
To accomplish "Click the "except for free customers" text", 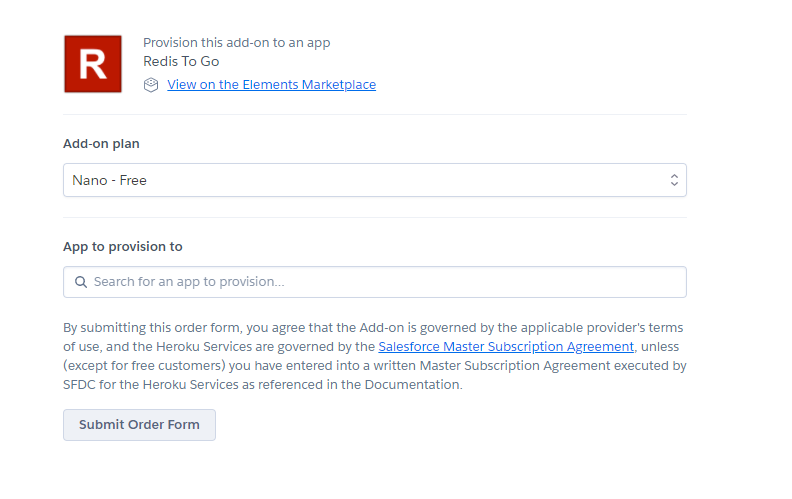I will click(x=137, y=366).
